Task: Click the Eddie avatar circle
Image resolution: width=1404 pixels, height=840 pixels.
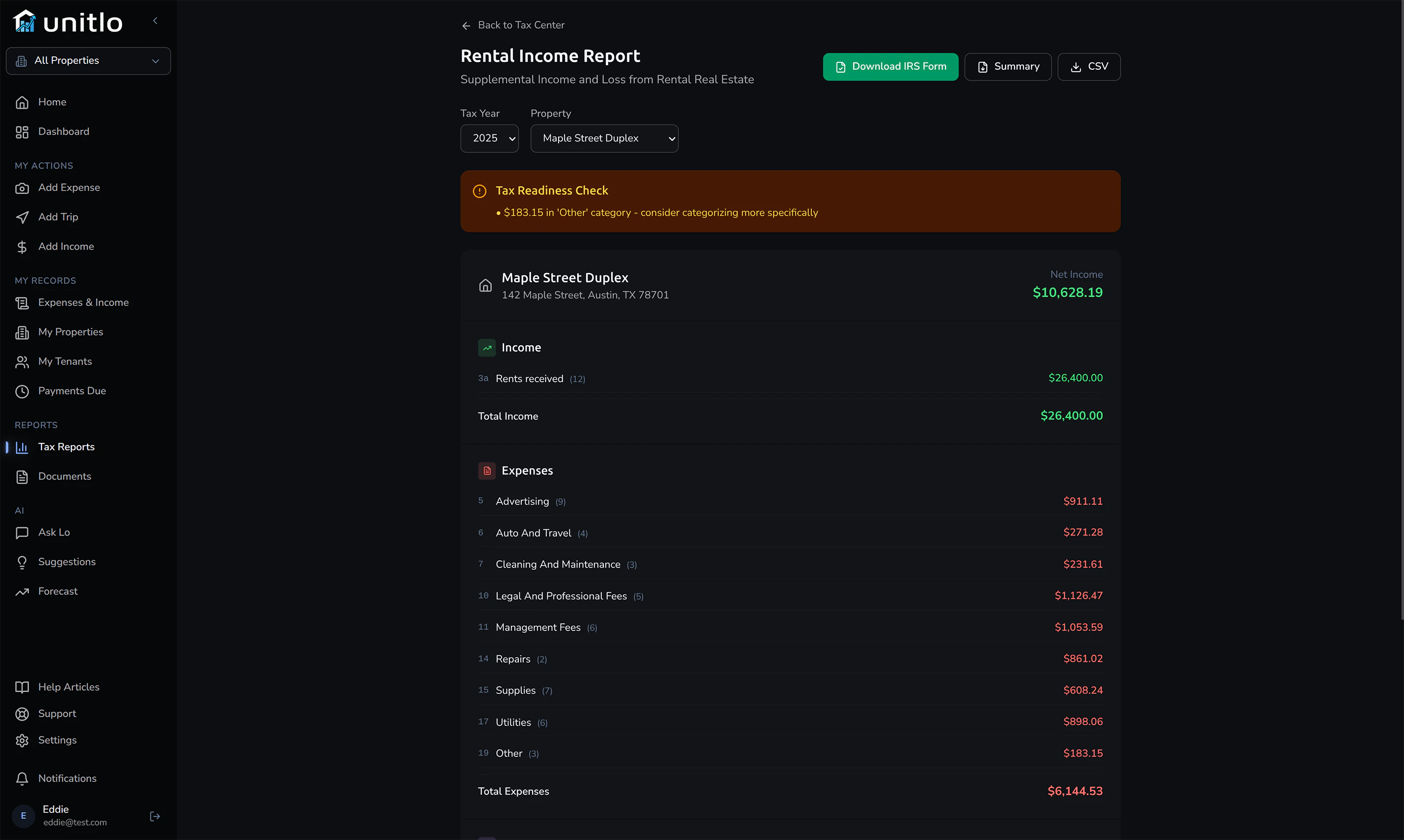Action: (x=24, y=815)
